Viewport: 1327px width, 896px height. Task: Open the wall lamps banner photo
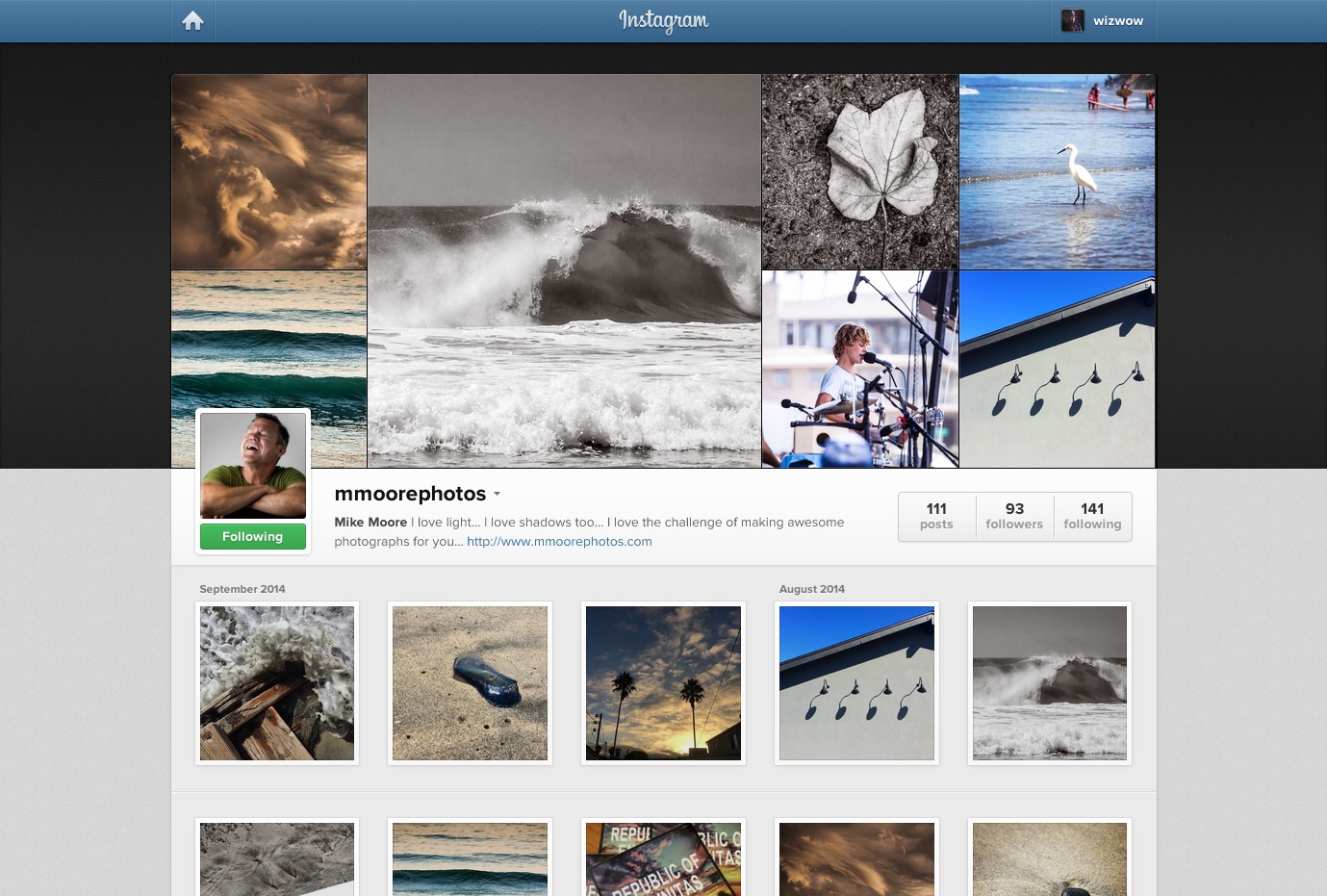pos(1058,369)
